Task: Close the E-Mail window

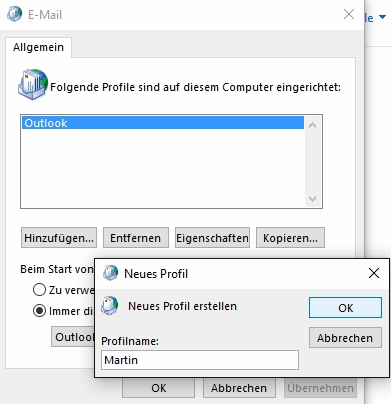Action: [349, 14]
